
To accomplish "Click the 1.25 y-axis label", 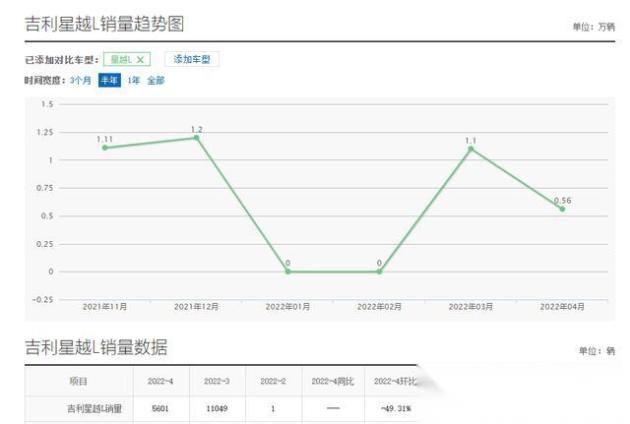I will point(45,132).
